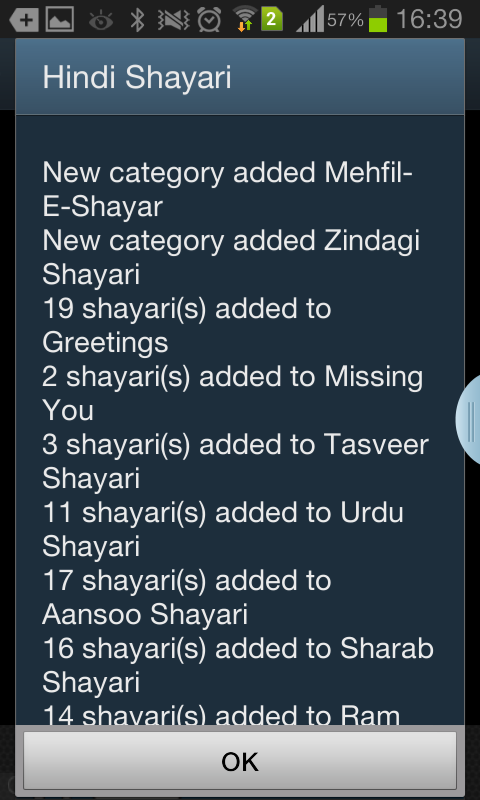
Task: Tap the alarm clock icon
Action: click(210, 20)
